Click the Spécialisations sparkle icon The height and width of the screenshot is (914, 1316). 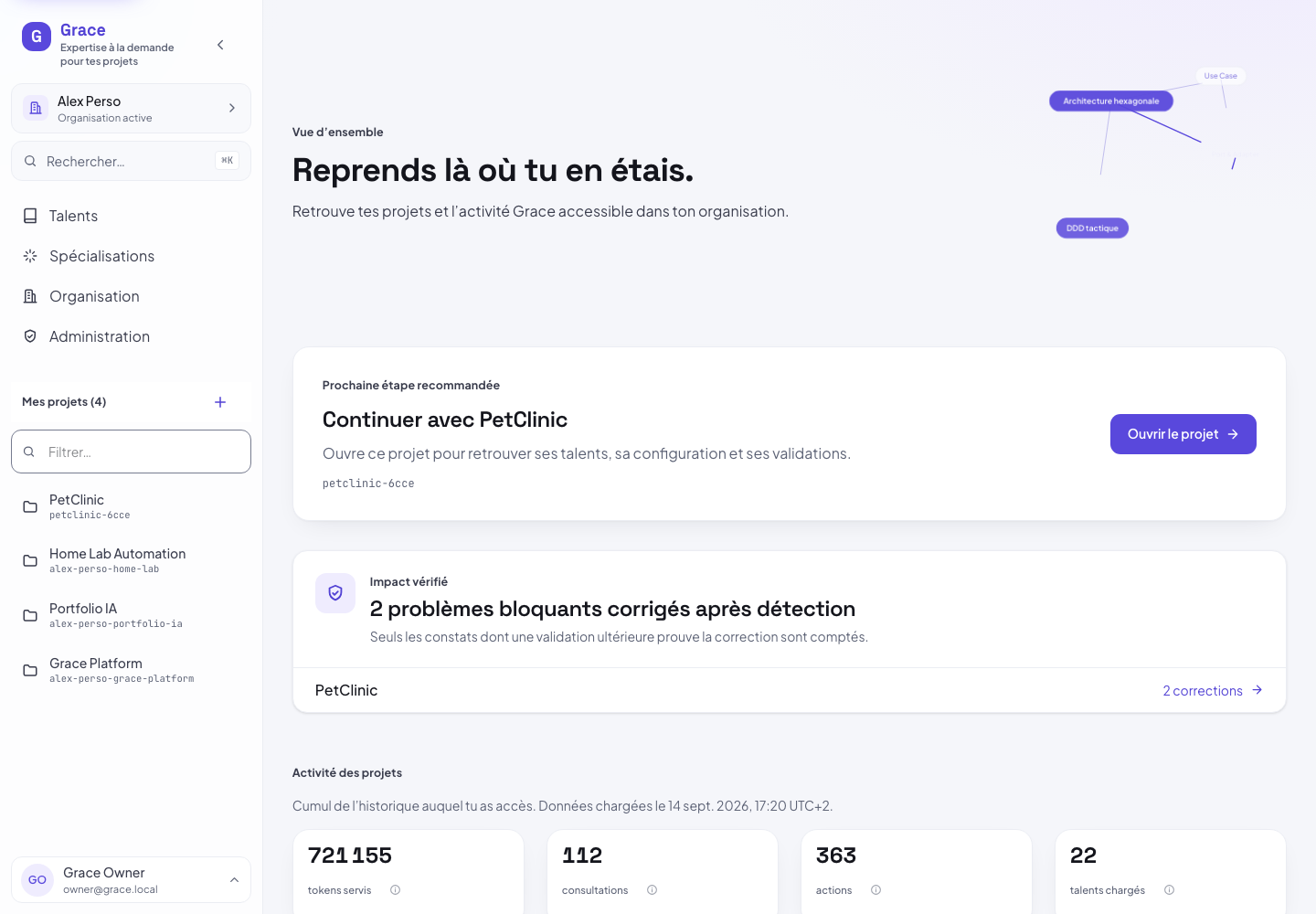[30, 256]
